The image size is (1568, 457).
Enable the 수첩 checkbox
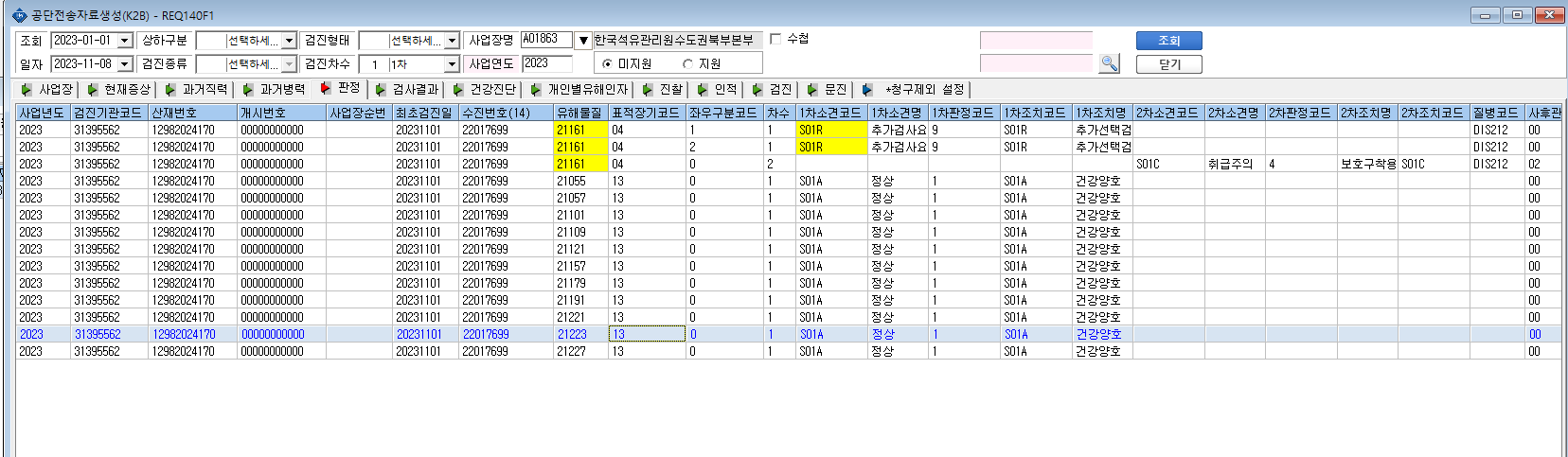tap(775, 39)
